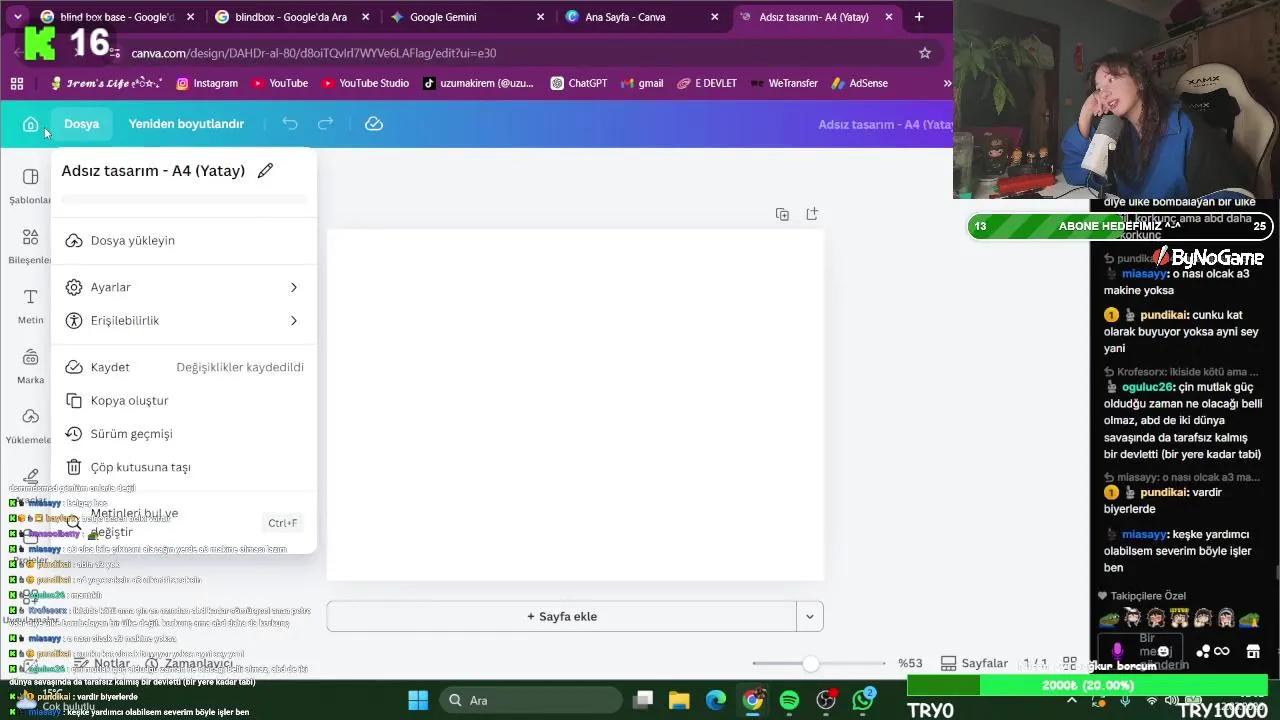Open the Marka brand panel

pos(30,366)
